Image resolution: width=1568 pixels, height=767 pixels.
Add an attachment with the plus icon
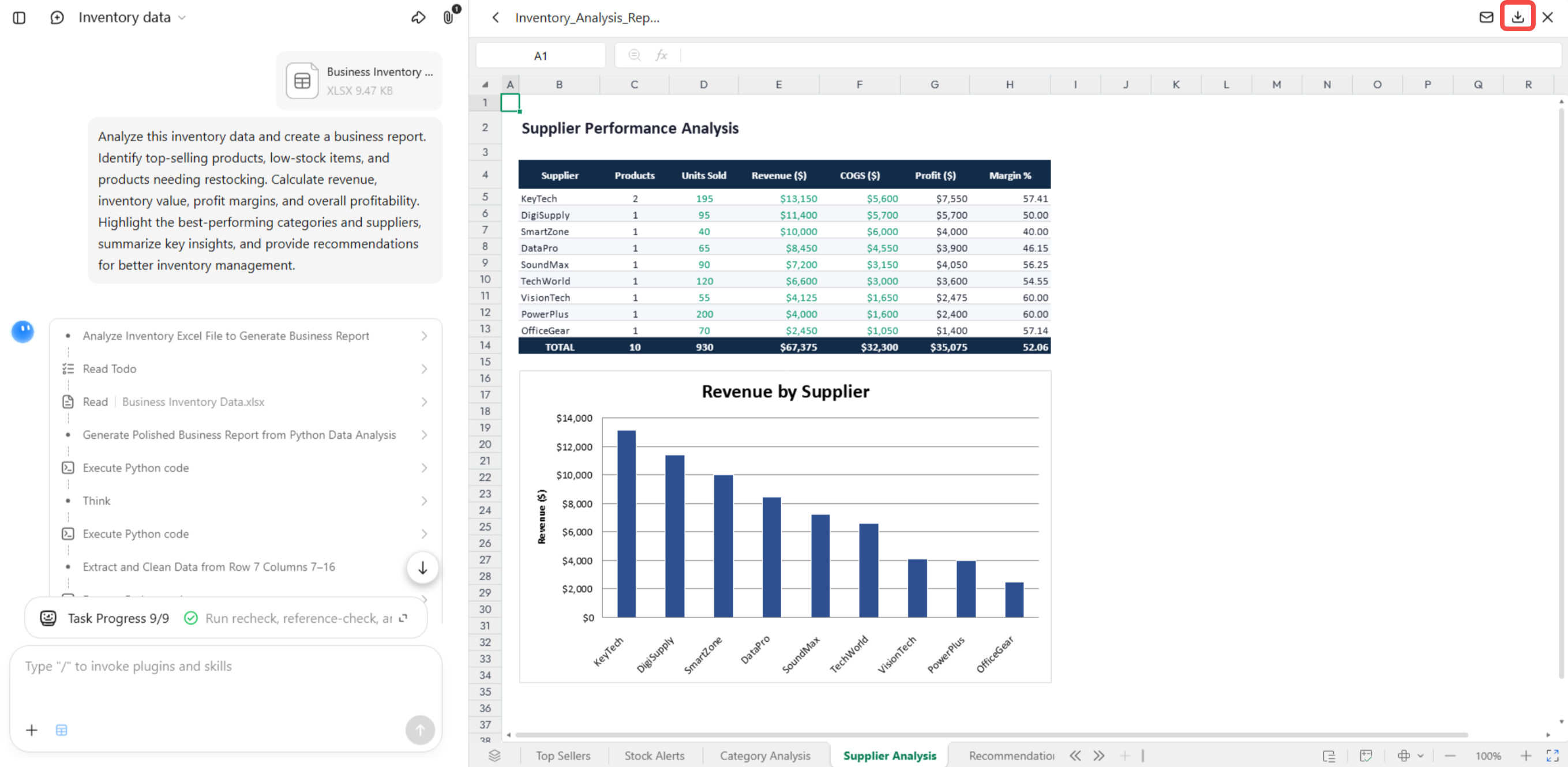point(32,730)
